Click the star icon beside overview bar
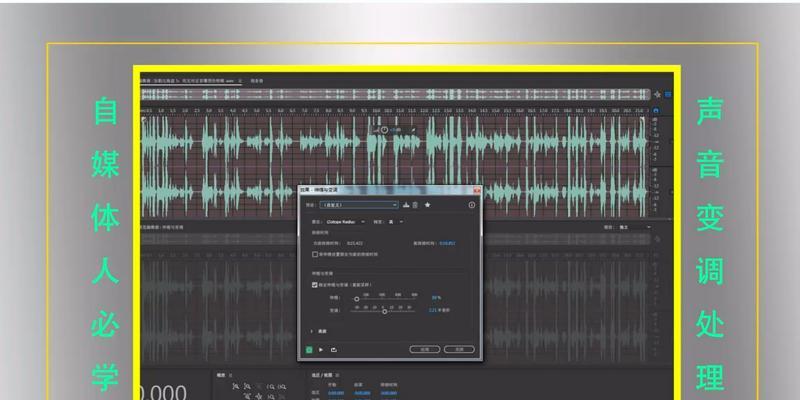This screenshot has height=400, width=800. 658,95
